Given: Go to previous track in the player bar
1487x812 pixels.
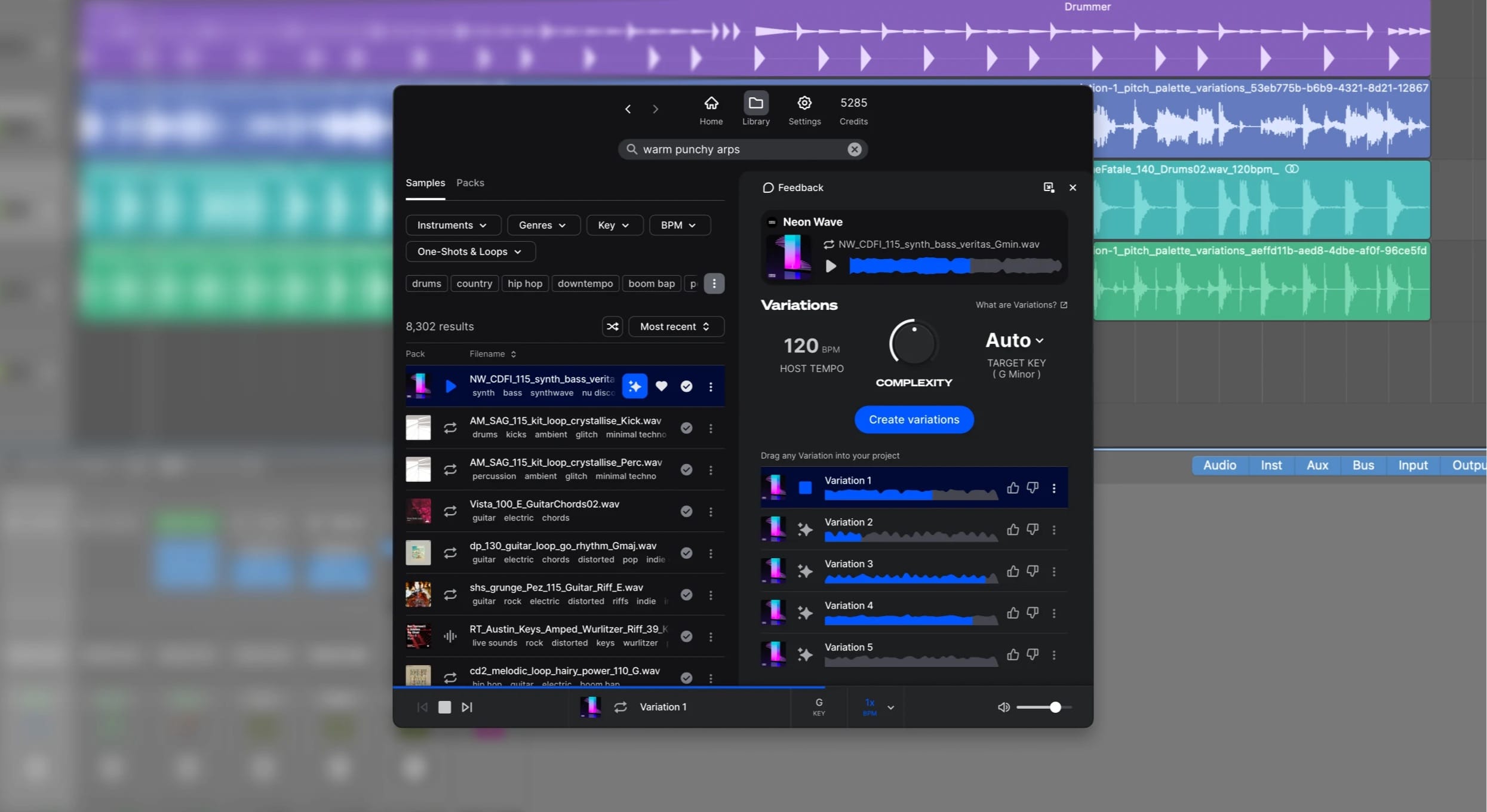Looking at the screenshot, I should 422,708.
